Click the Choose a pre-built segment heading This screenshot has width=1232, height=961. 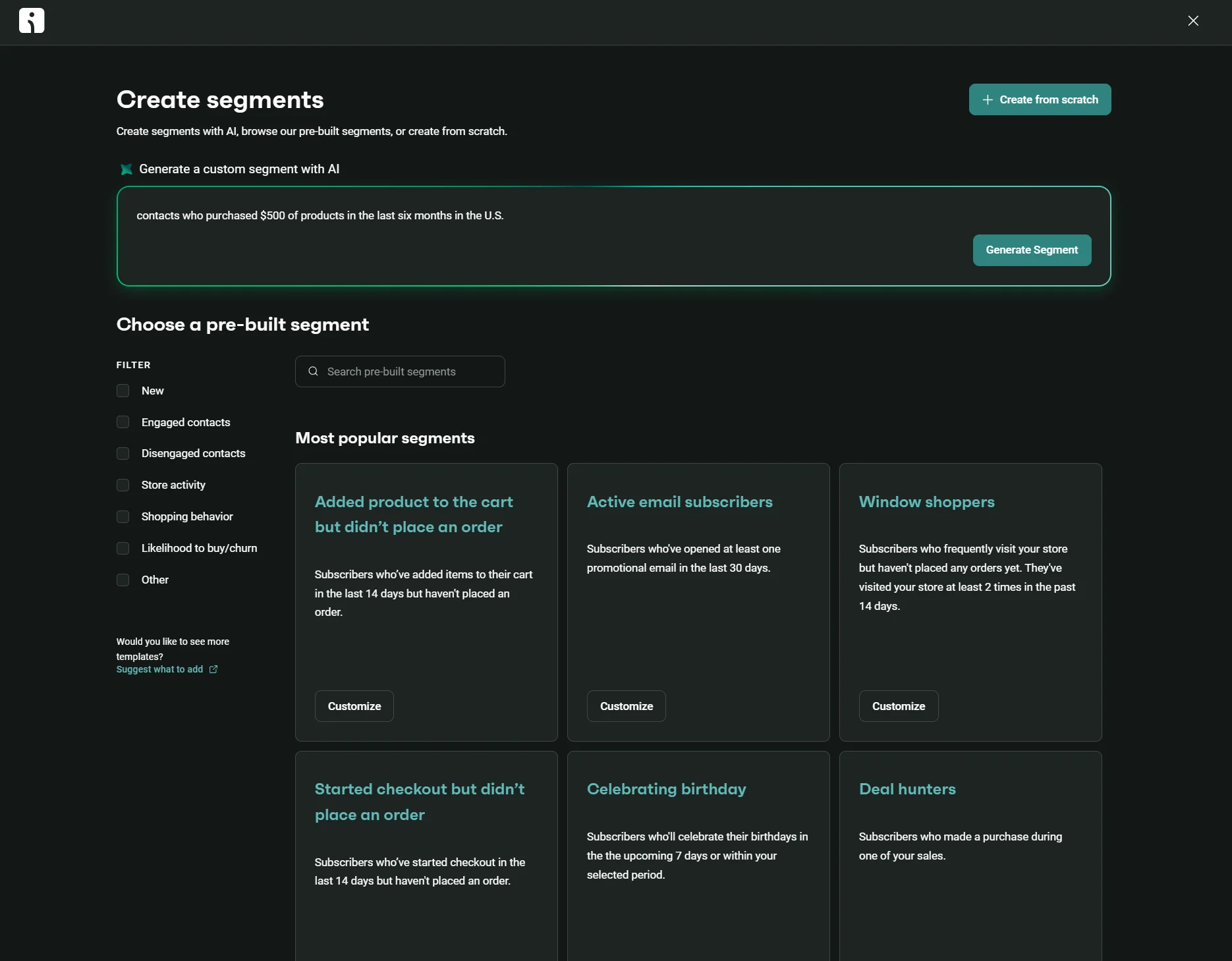[x=242, y=324]
